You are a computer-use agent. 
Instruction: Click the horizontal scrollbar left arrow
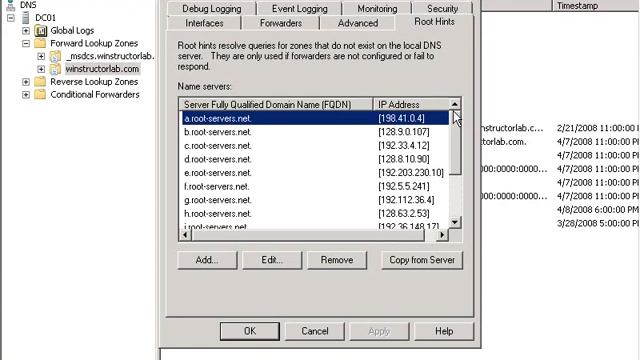185,235
